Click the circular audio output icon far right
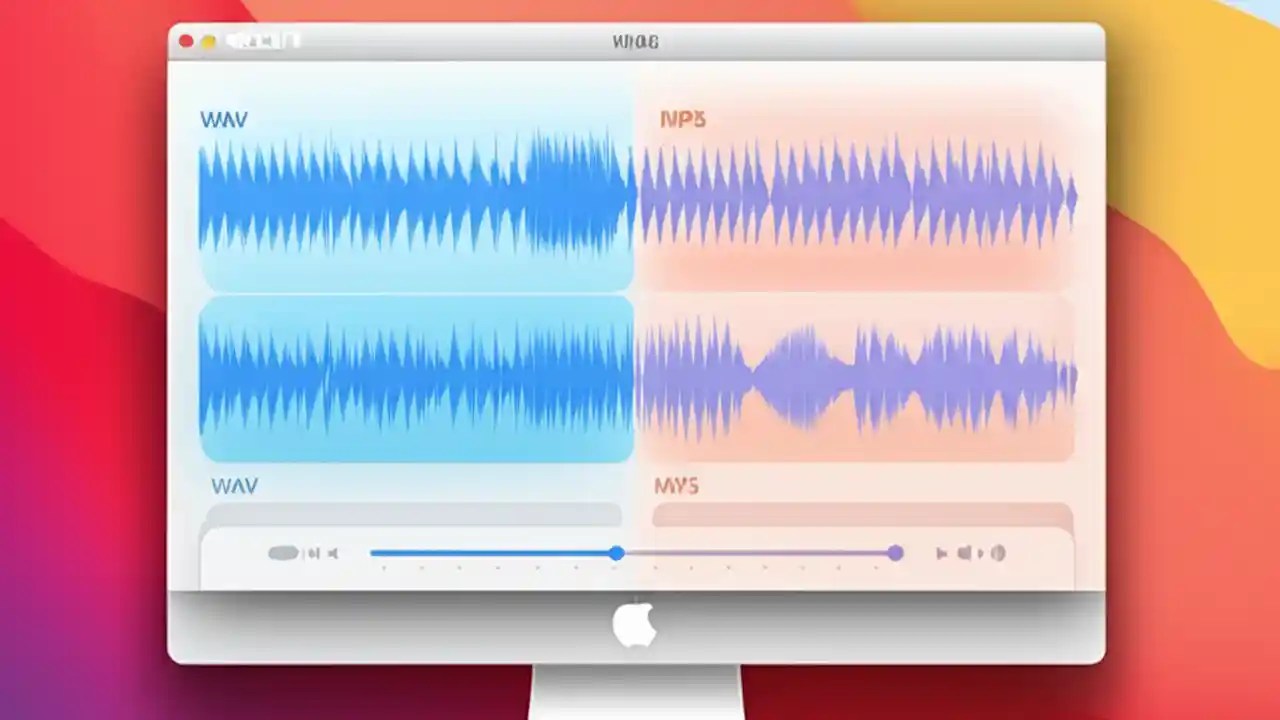Viewport: 1280px width, 720px height. (x=998, y=553)
